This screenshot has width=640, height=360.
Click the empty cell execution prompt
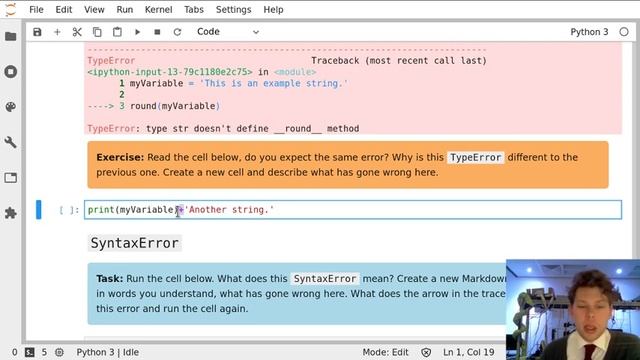click(x=69, y=210)
